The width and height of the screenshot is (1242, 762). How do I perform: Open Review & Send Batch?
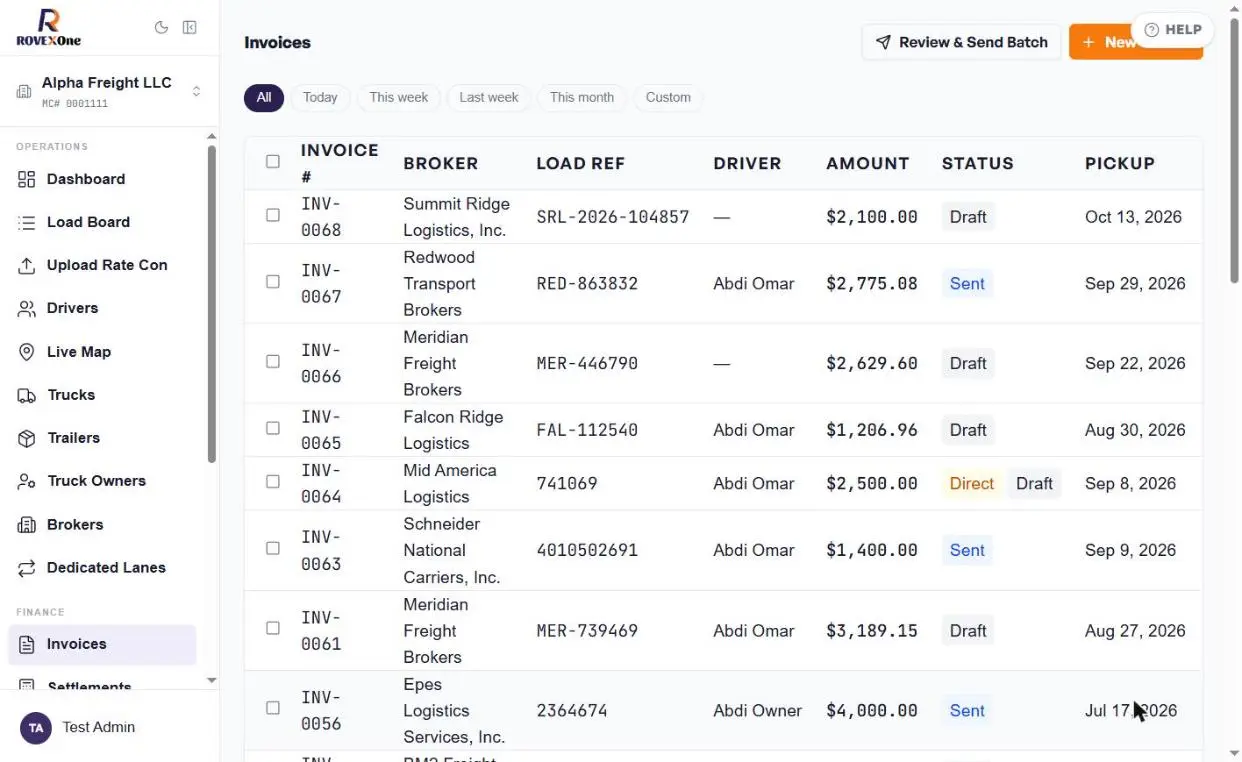(x=961, y=42)
